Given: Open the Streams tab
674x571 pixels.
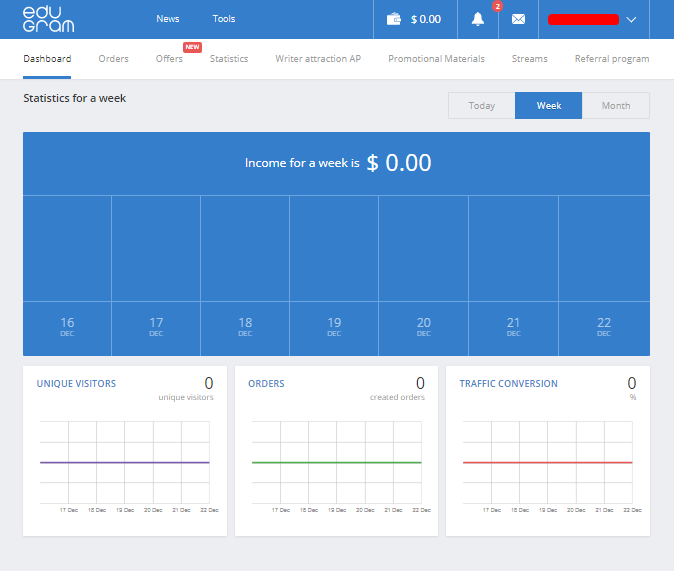Looking at the screenshot, I should 530,59.
